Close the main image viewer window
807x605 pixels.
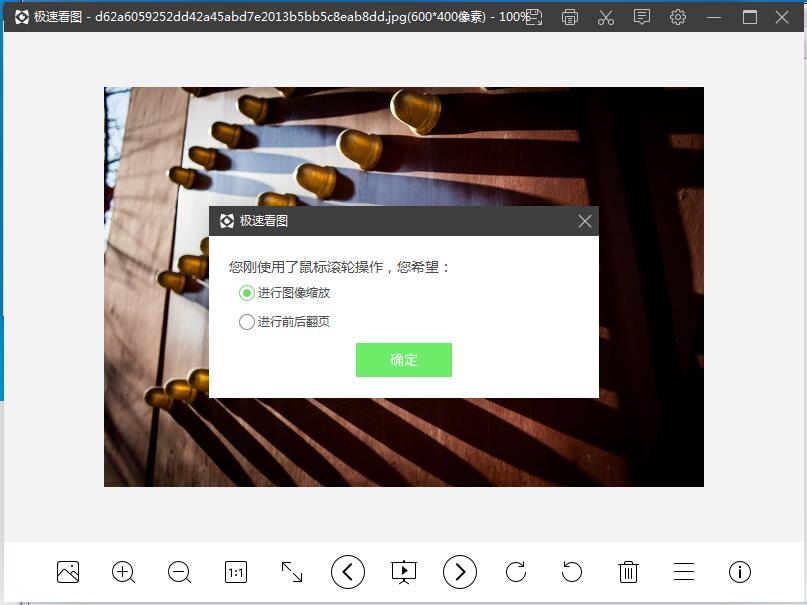point(782,17)
